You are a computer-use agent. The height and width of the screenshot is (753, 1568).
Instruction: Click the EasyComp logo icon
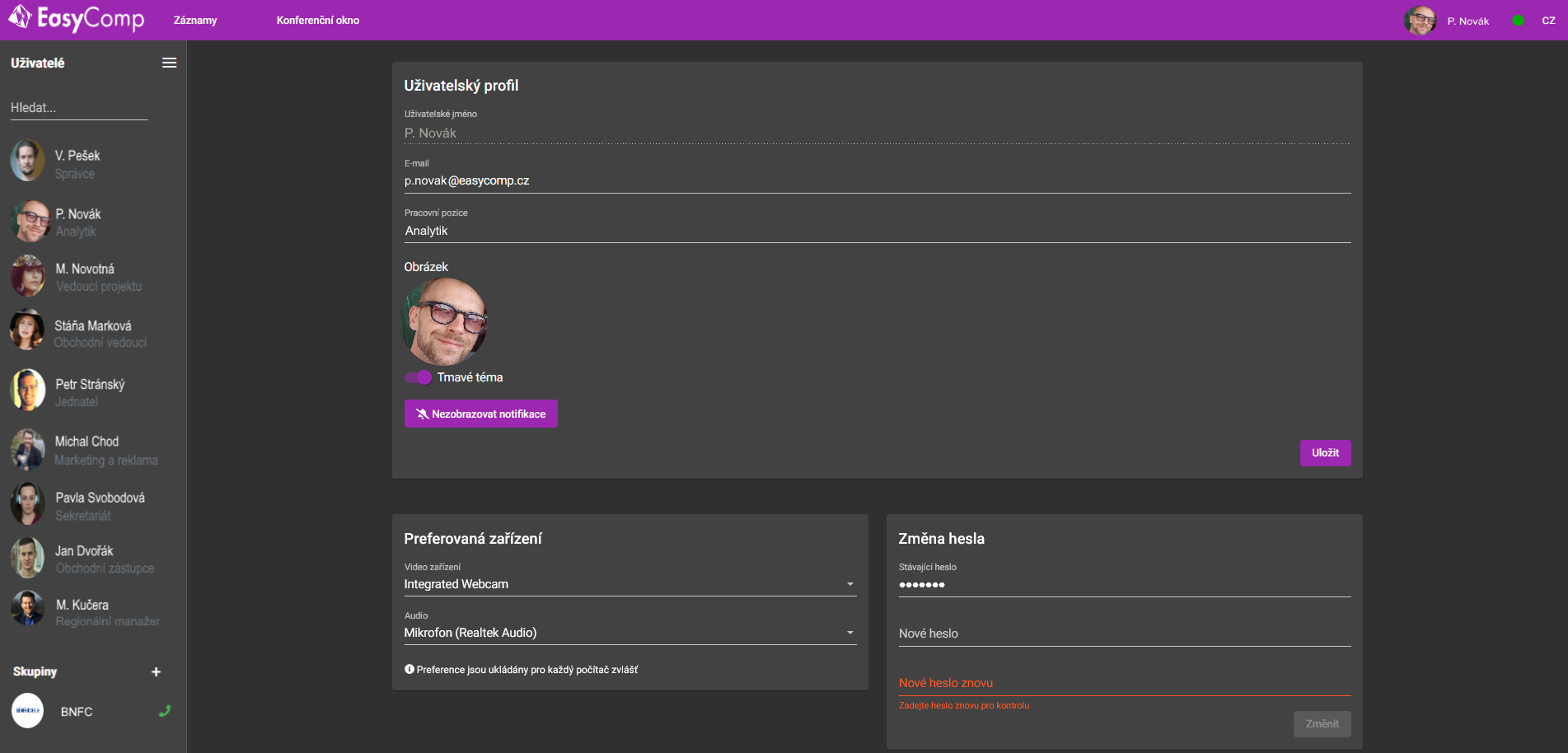[x=20, y=16]
